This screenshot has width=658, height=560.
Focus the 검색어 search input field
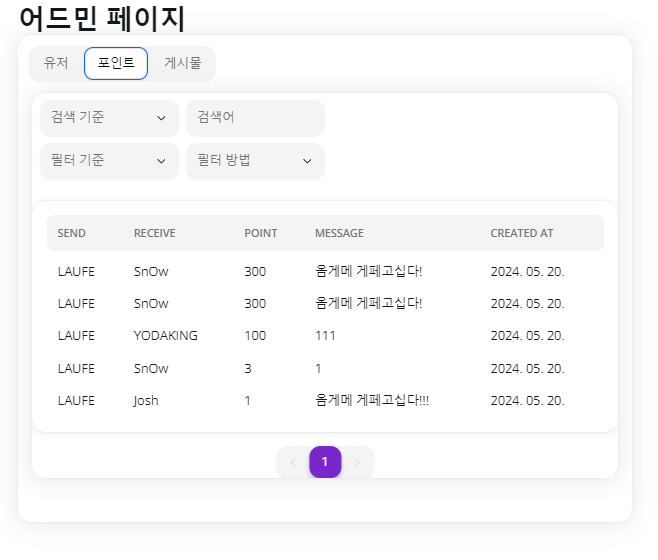click(256, 118)
